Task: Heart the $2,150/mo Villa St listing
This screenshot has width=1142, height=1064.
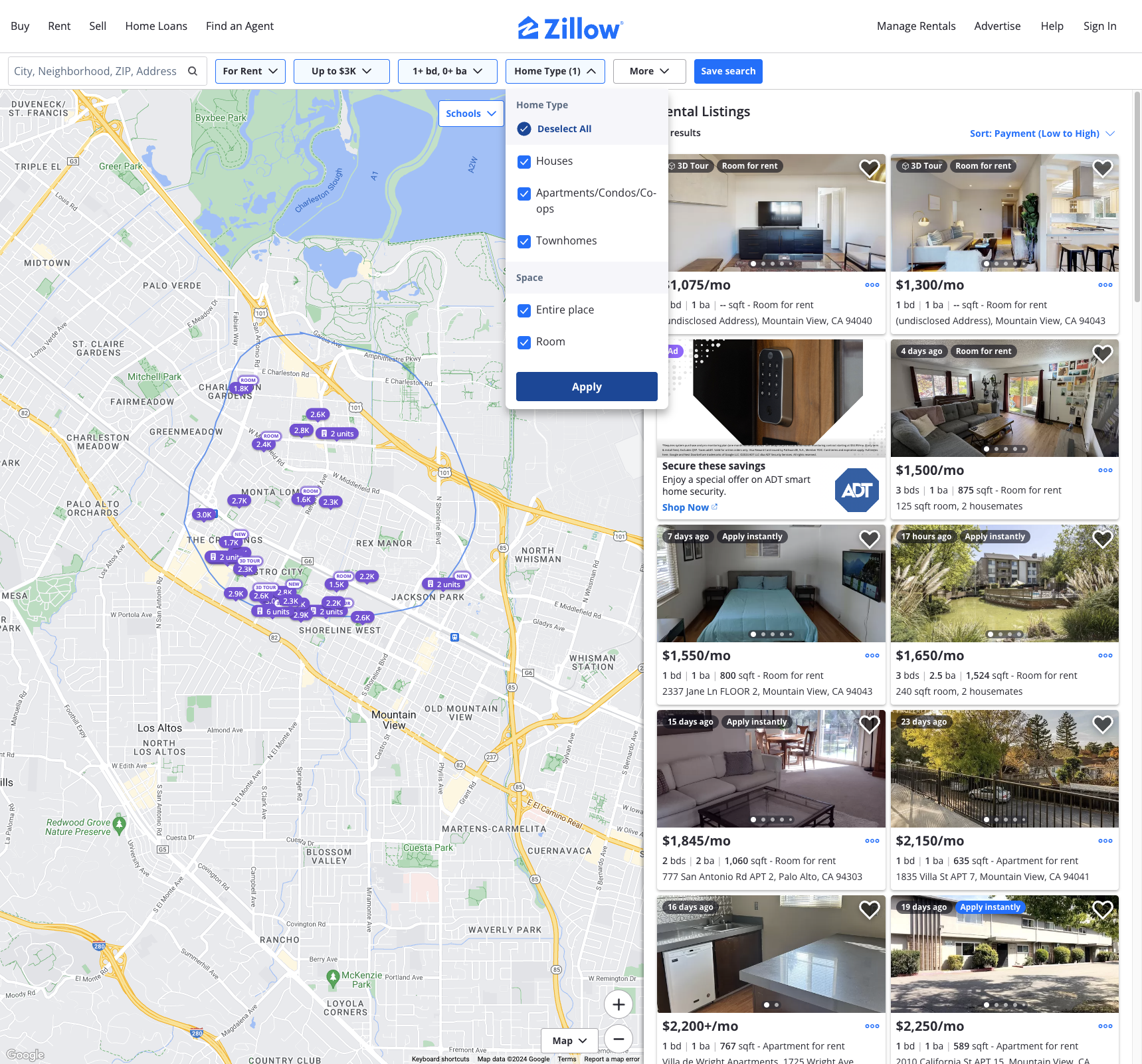Action: tap(1102, 725)
